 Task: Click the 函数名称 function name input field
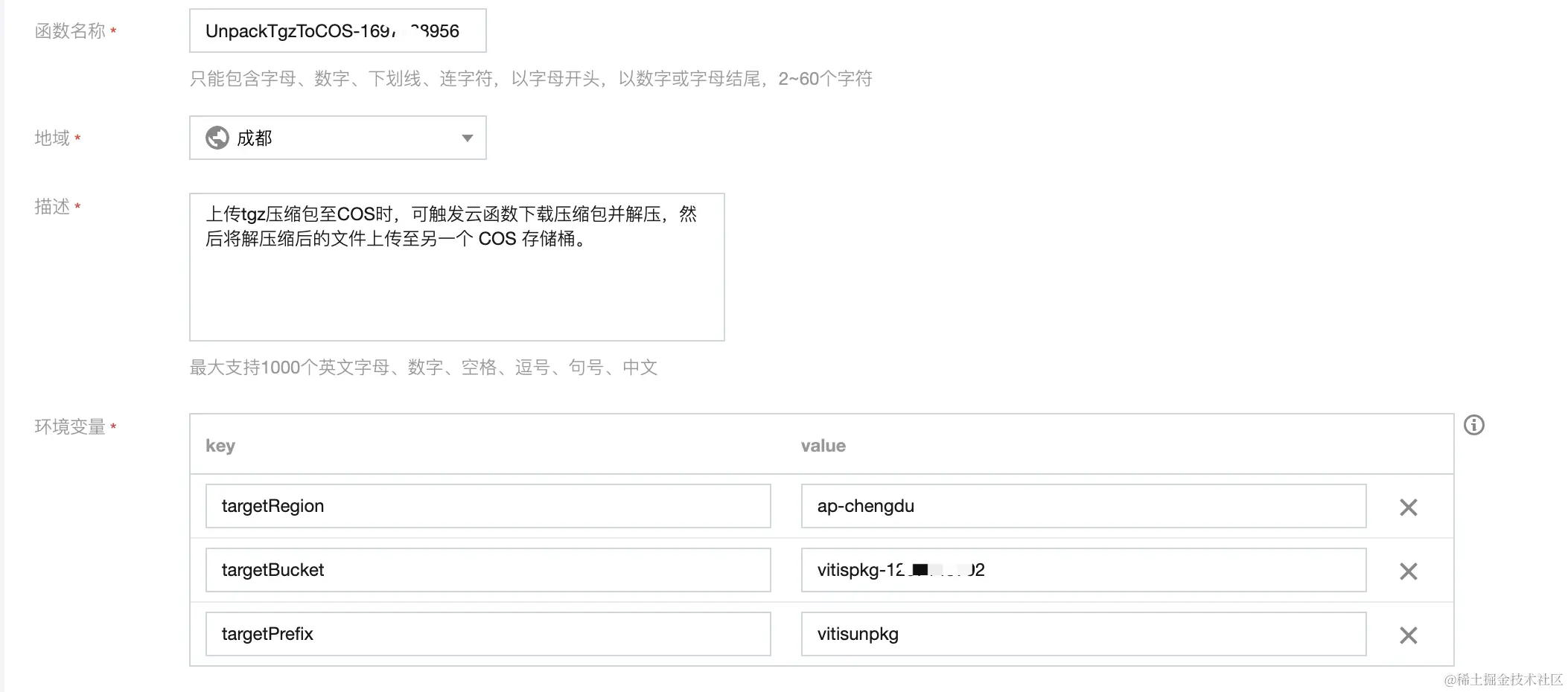click(337, 31)
